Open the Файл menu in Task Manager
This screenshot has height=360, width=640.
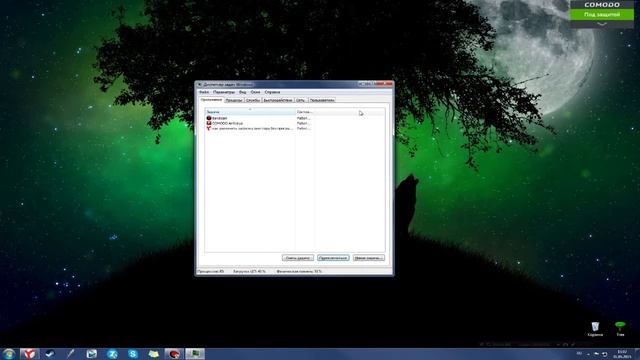coord(204,92)
